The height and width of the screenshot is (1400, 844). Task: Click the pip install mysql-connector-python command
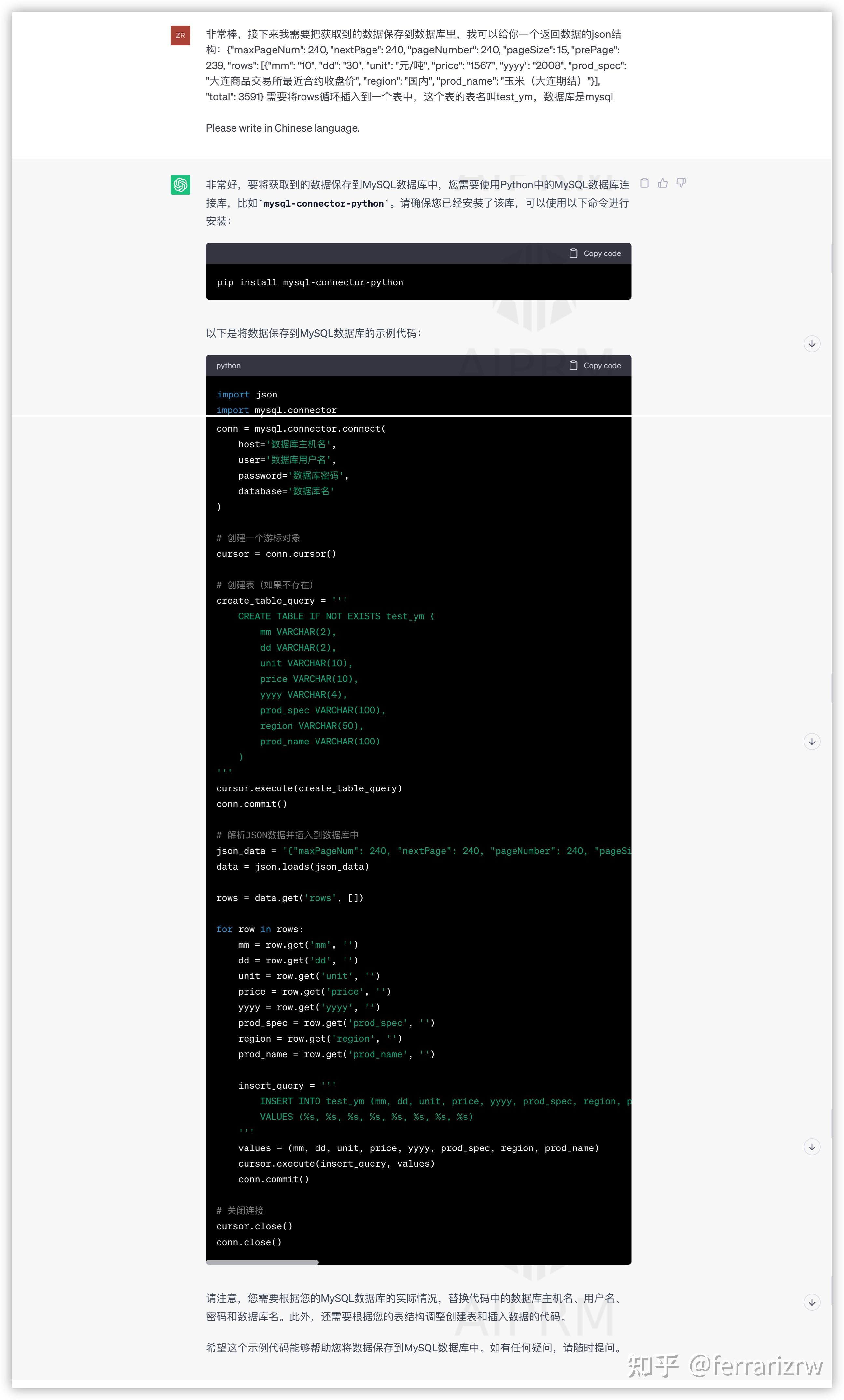point(310,282)
